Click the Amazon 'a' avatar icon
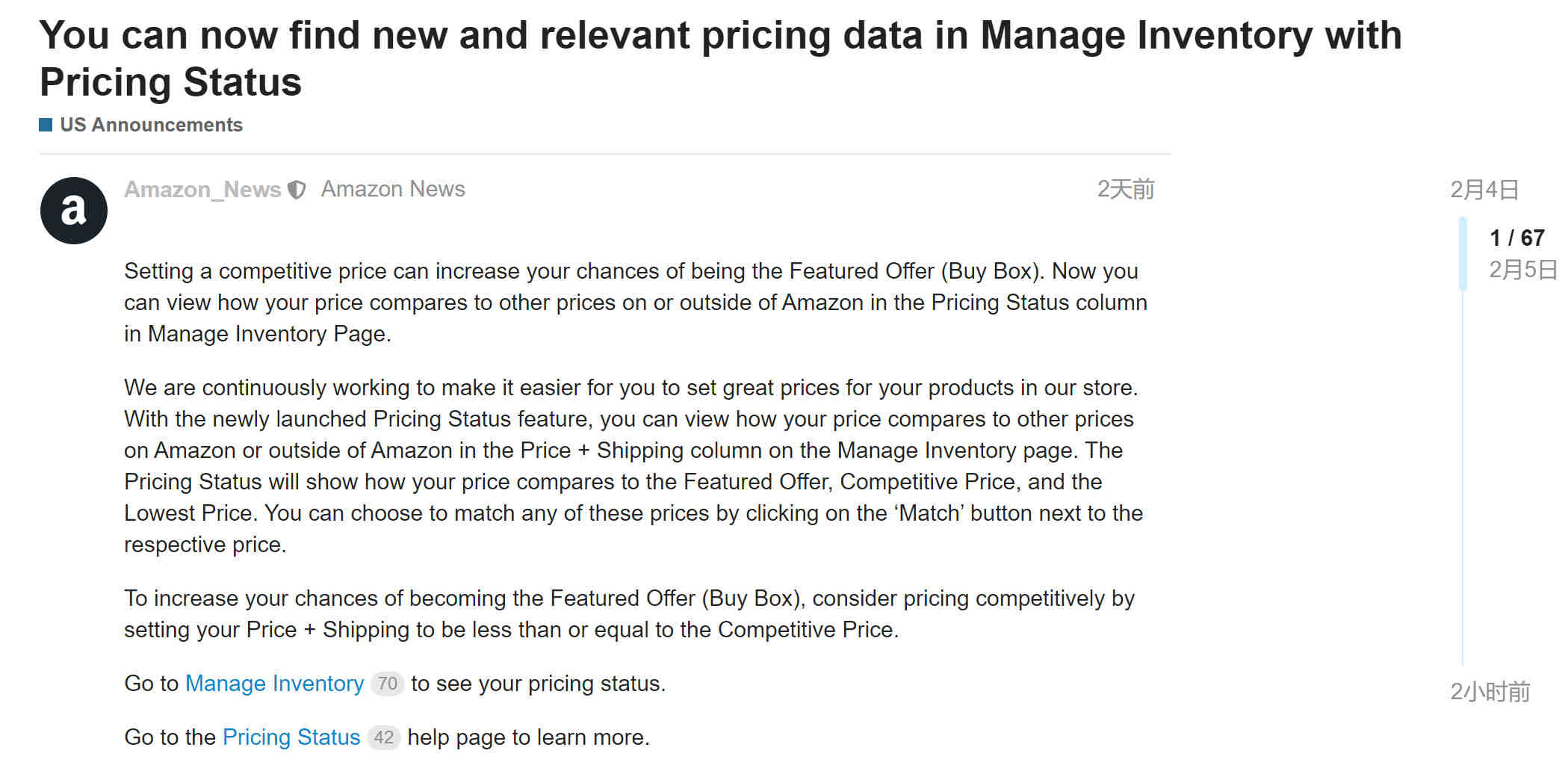 click(73, 210)
